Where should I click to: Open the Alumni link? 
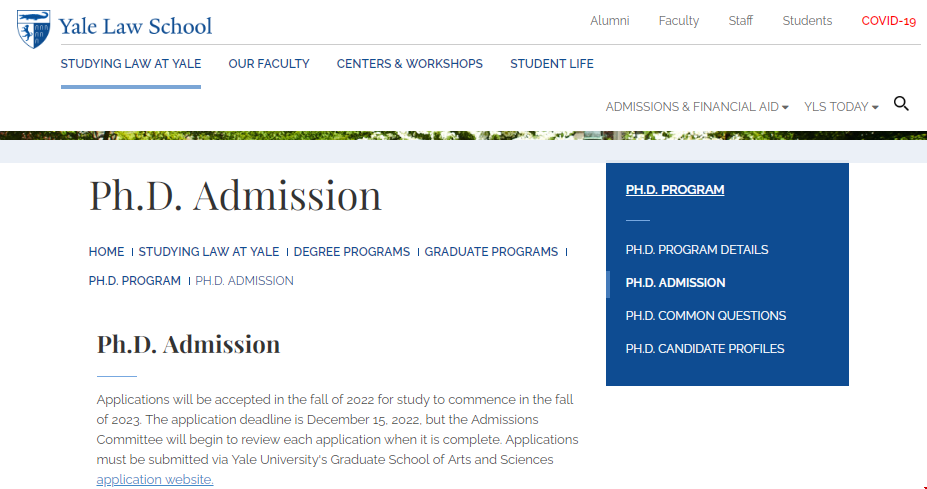tap(610, 21)
